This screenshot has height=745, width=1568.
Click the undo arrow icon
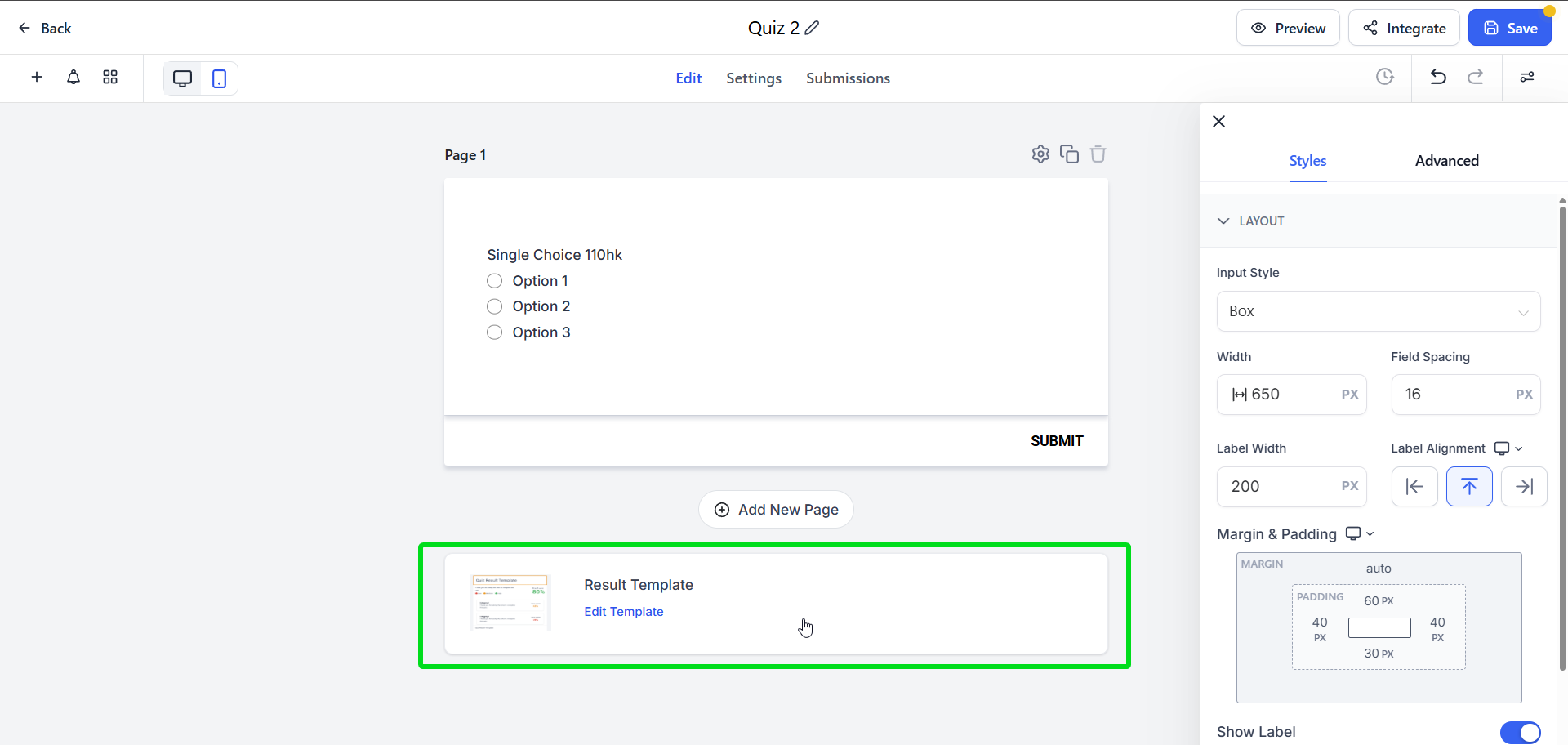click(x=1438, y=77)
